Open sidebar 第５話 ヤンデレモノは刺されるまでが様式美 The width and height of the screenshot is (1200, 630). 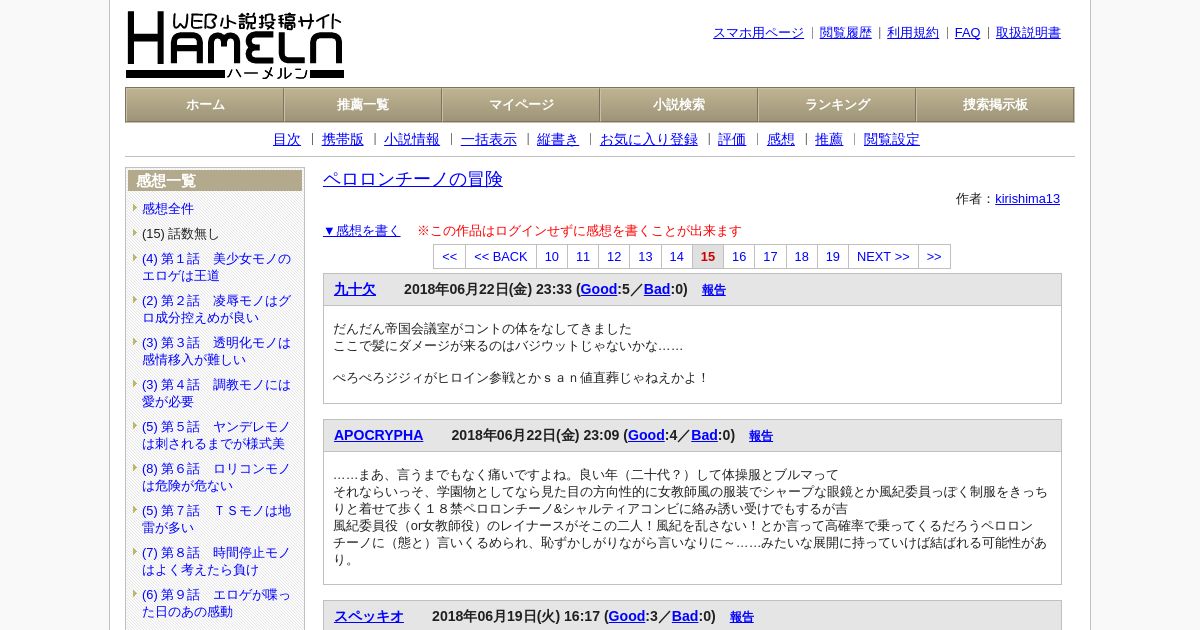coord(216,435)
